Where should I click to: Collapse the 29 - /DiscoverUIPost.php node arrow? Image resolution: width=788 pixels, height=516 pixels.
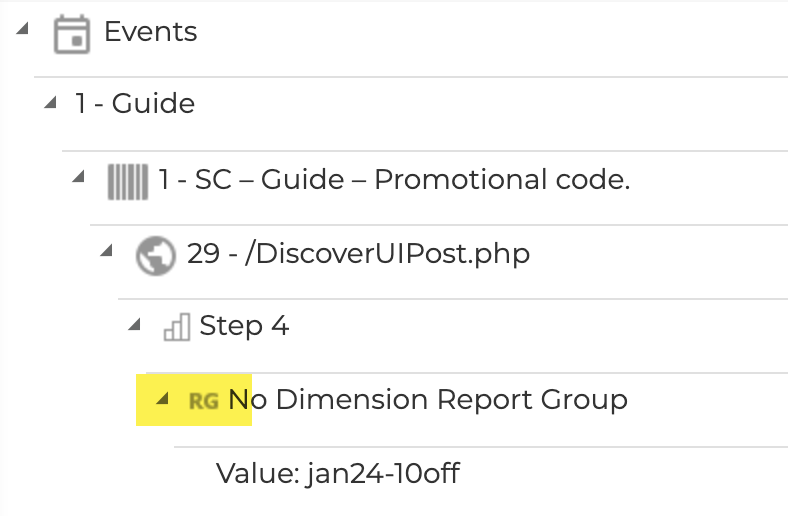[x=107, y=250]
